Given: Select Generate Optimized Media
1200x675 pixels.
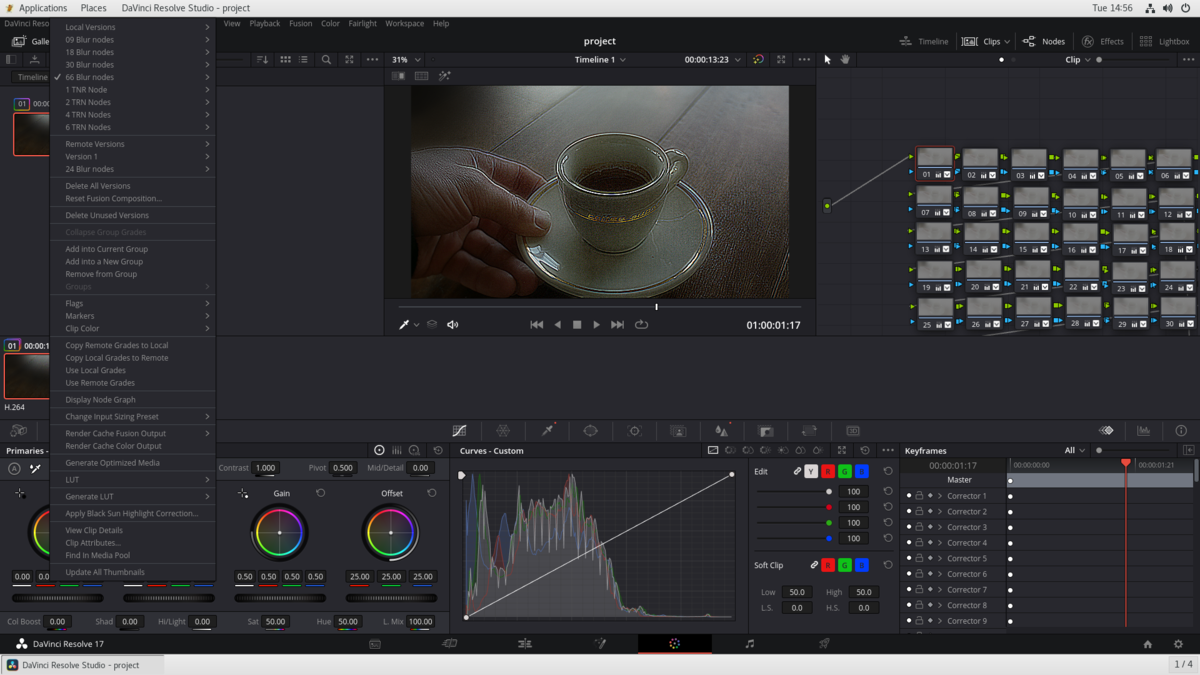Looking at the screenshot, I should point(133,463).
